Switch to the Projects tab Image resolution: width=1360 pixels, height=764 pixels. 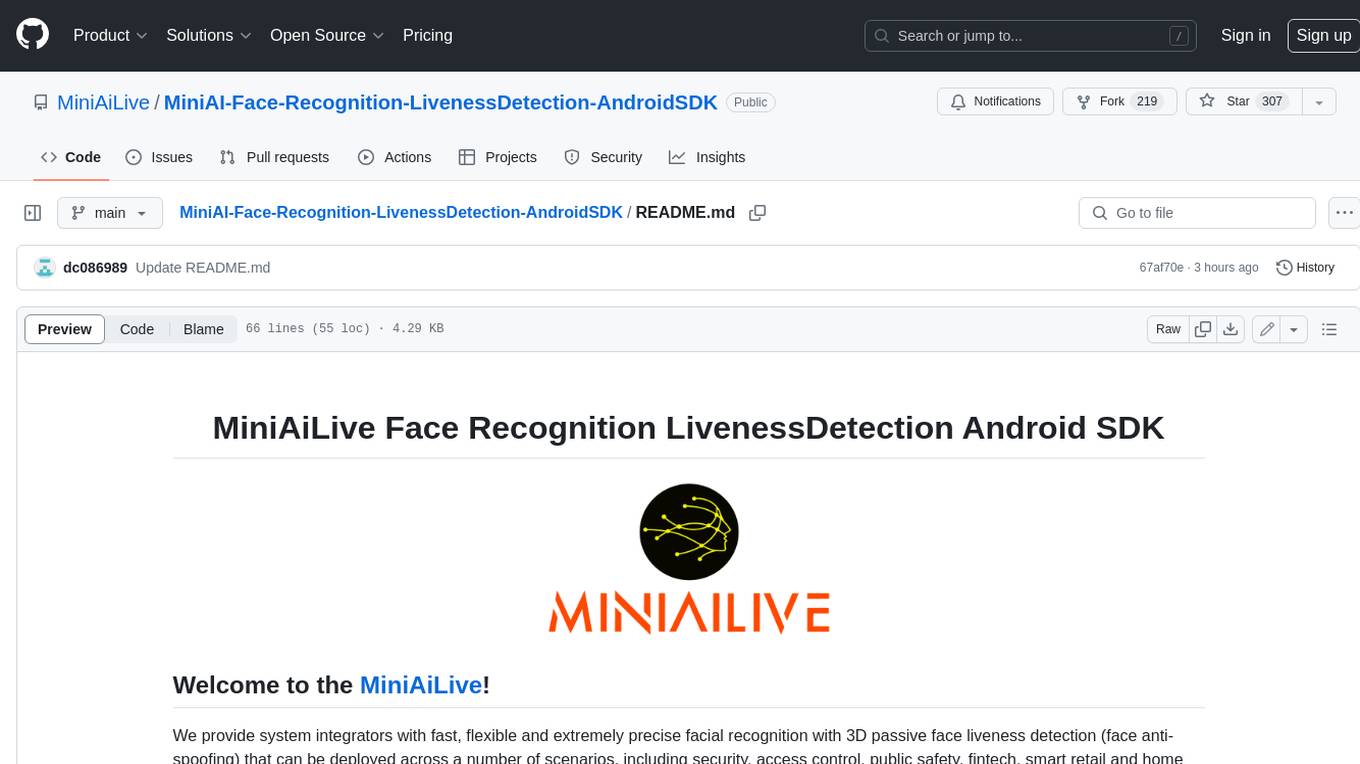497,157
